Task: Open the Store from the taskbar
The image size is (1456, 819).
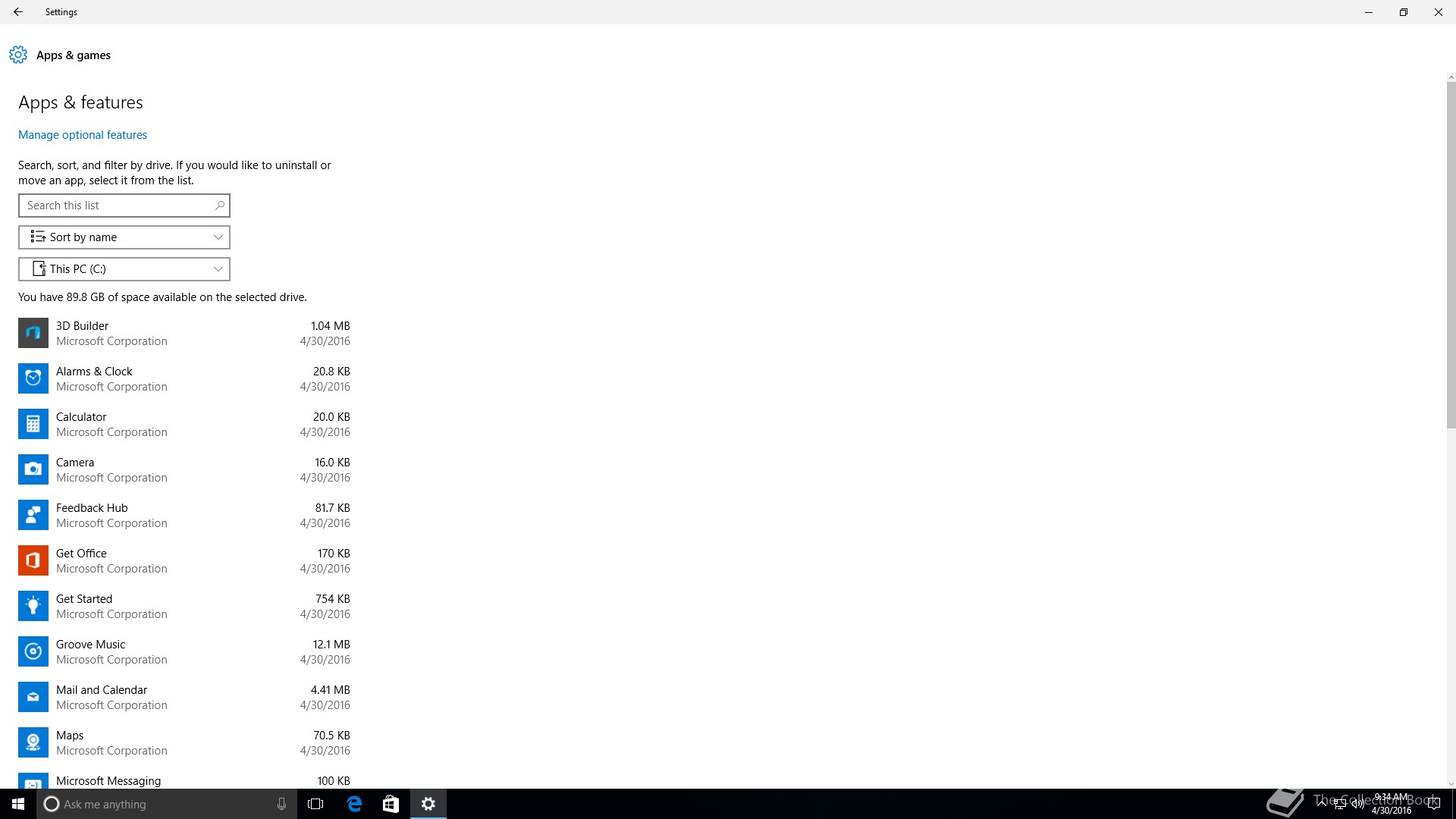Action: coord(391,804)
